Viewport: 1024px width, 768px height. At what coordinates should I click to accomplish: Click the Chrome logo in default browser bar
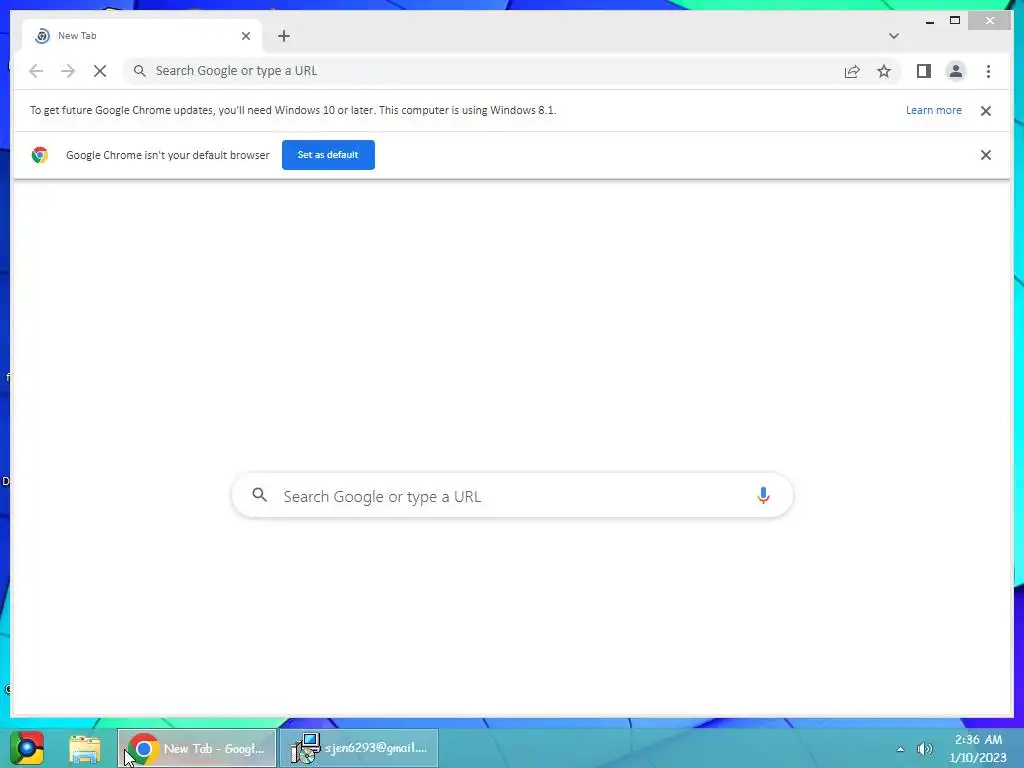[40, 155]
